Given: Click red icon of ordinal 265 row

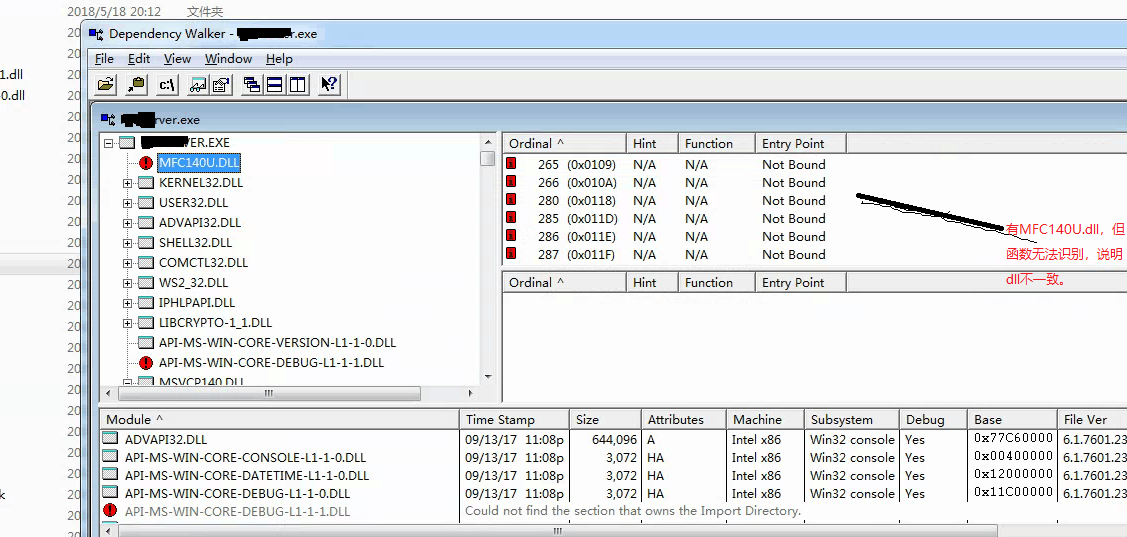Looking at the screenshot, I should 512,164.
